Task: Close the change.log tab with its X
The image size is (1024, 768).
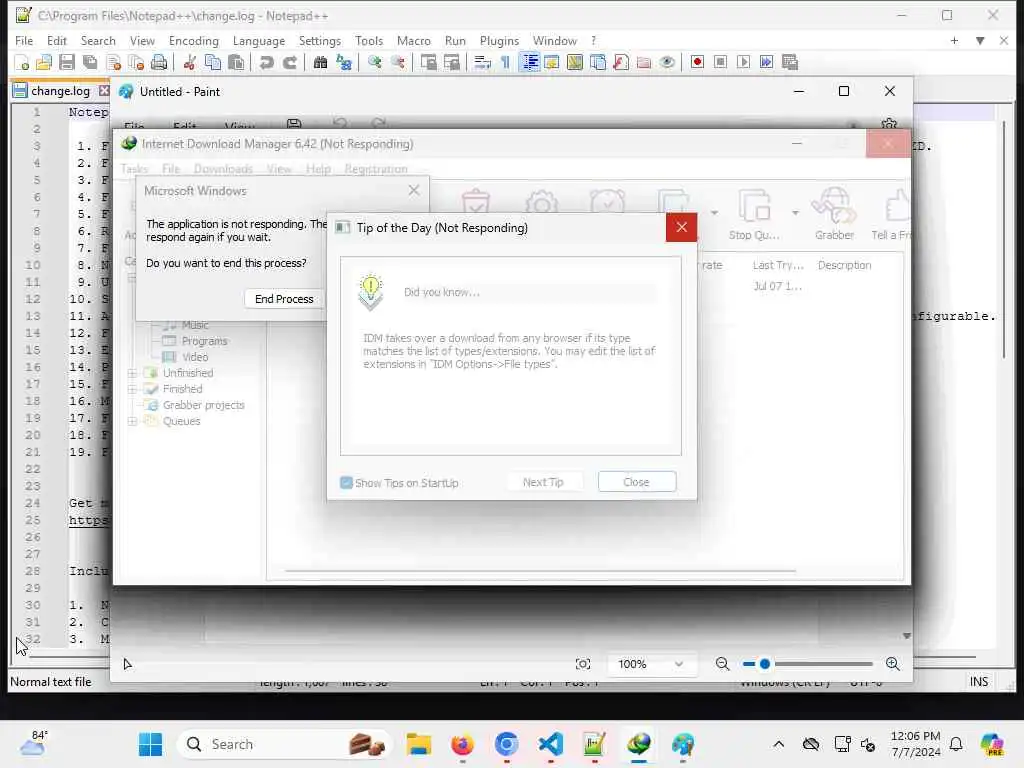Action: pos(103,91)
